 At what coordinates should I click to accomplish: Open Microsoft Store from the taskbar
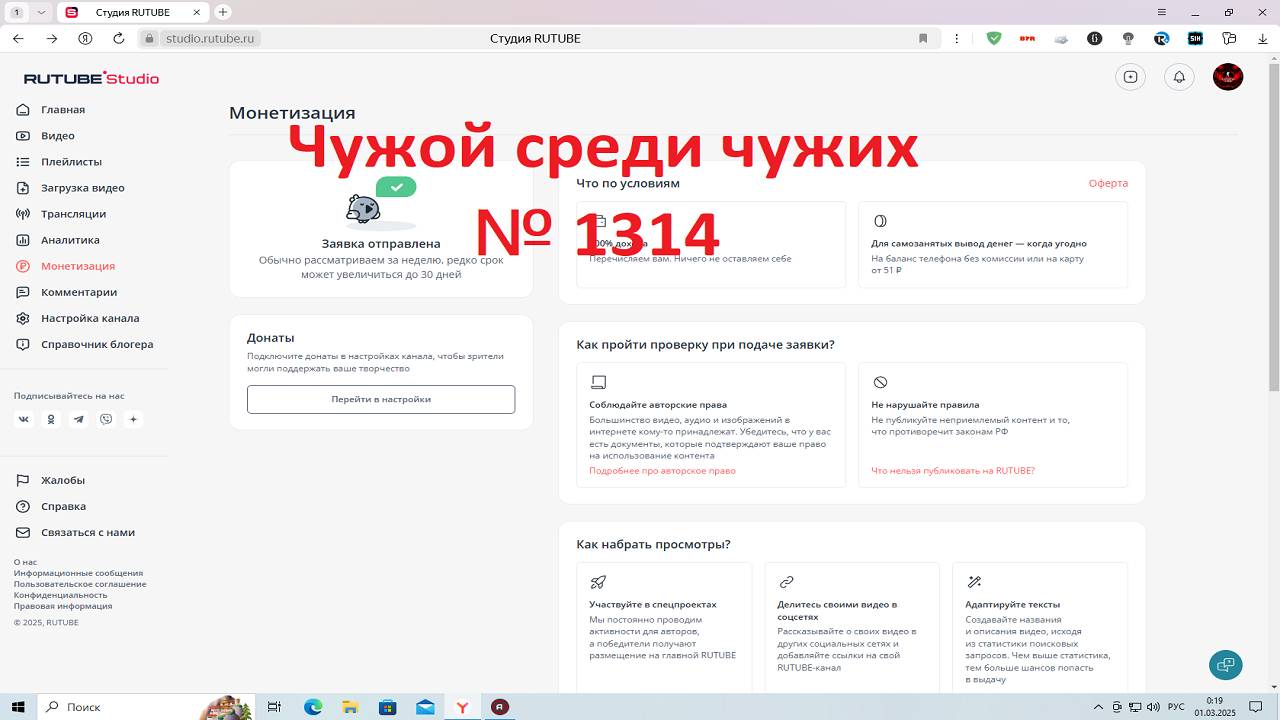(x=387, y=707)
